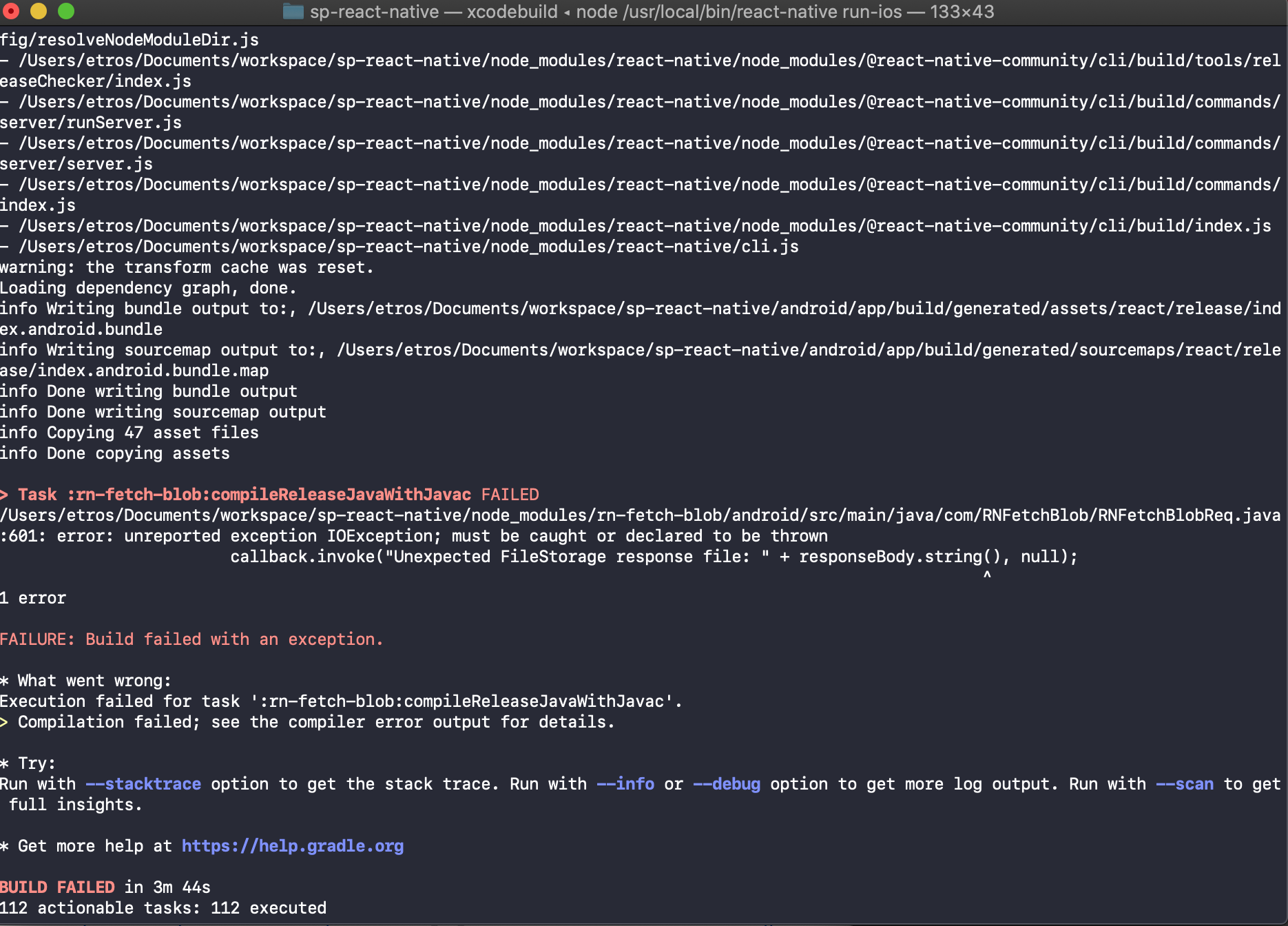
Task: Click the green fullscreen traffic light
Action: [x=65, y=11]
